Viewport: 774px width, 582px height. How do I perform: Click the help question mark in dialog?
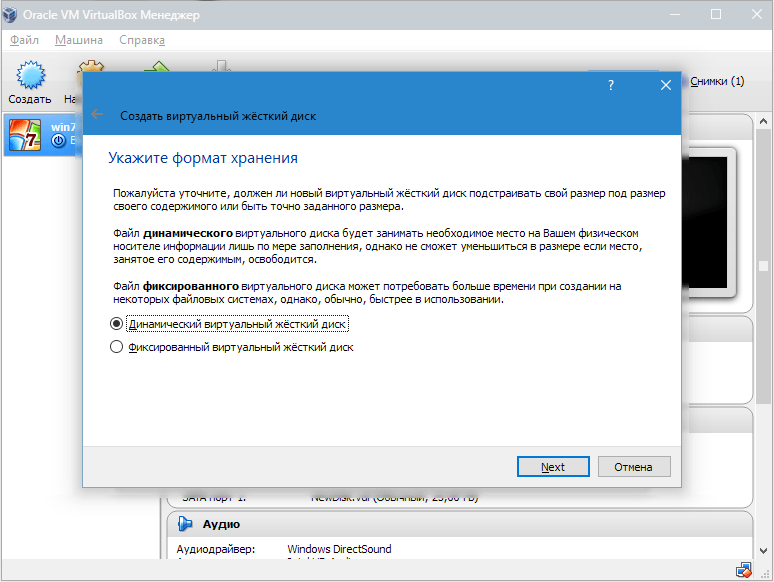tap(611, 86)
